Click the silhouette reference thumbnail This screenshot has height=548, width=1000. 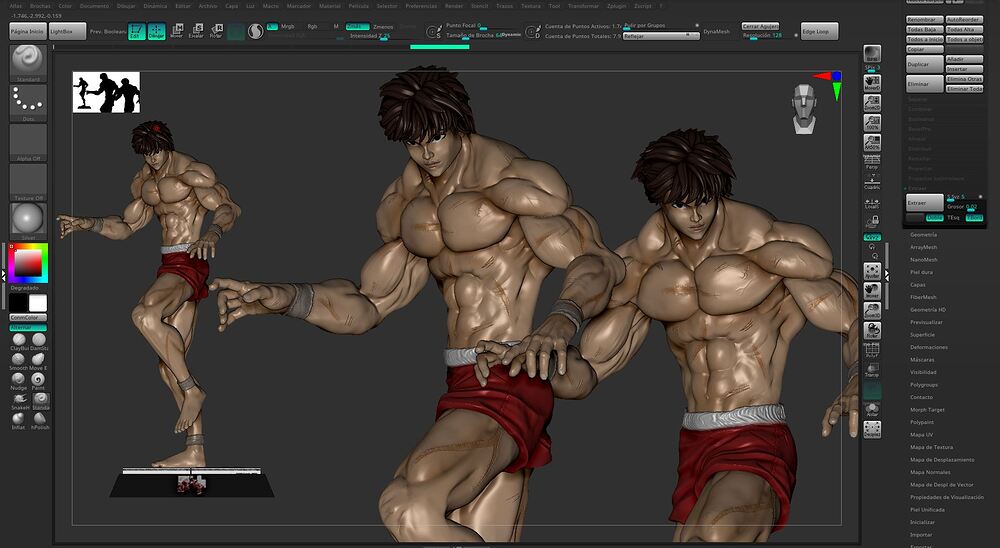(106, 93)
